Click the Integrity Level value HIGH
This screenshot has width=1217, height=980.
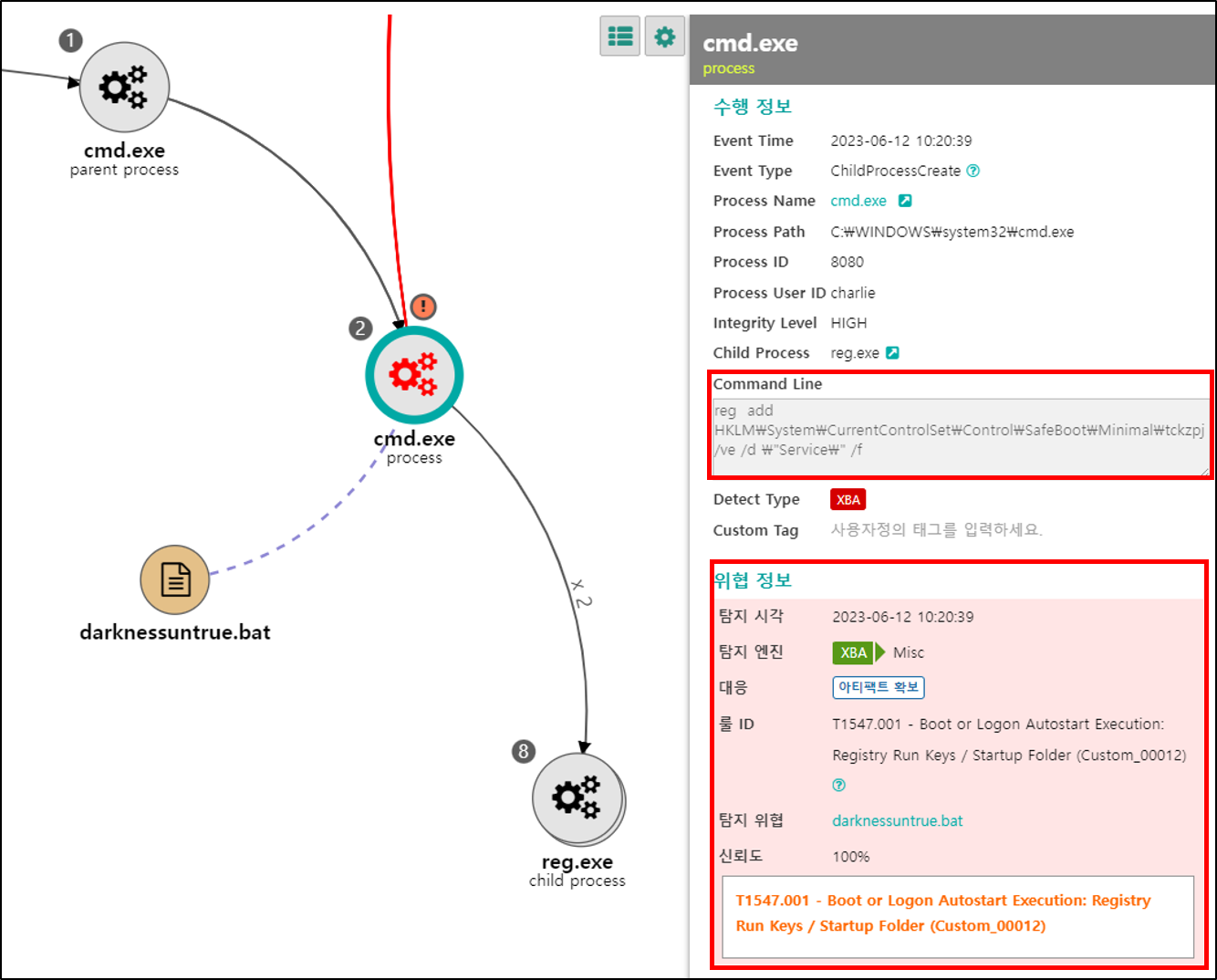point(848,323)
